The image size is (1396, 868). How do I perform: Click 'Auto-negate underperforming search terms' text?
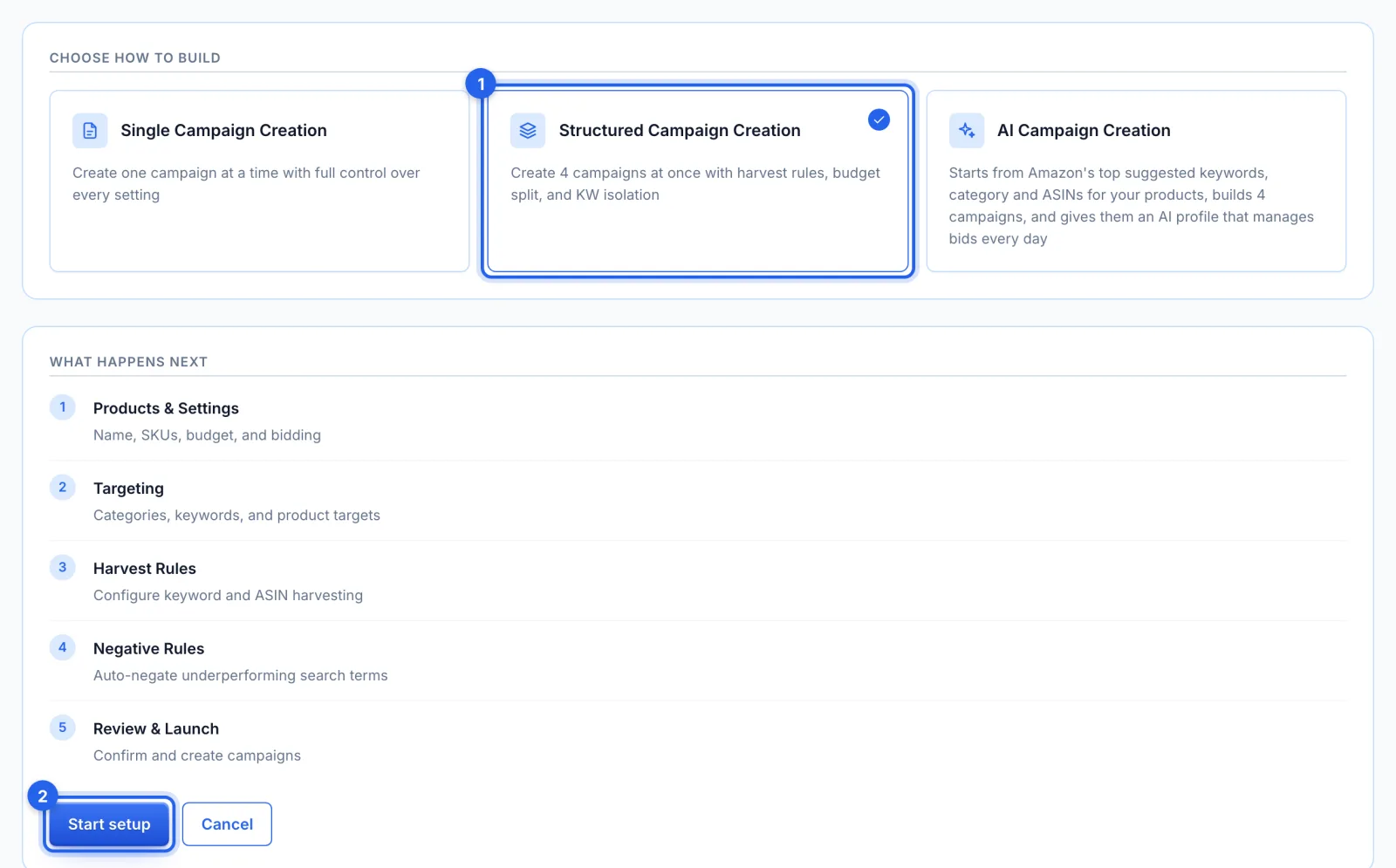(x=240, y=676)
